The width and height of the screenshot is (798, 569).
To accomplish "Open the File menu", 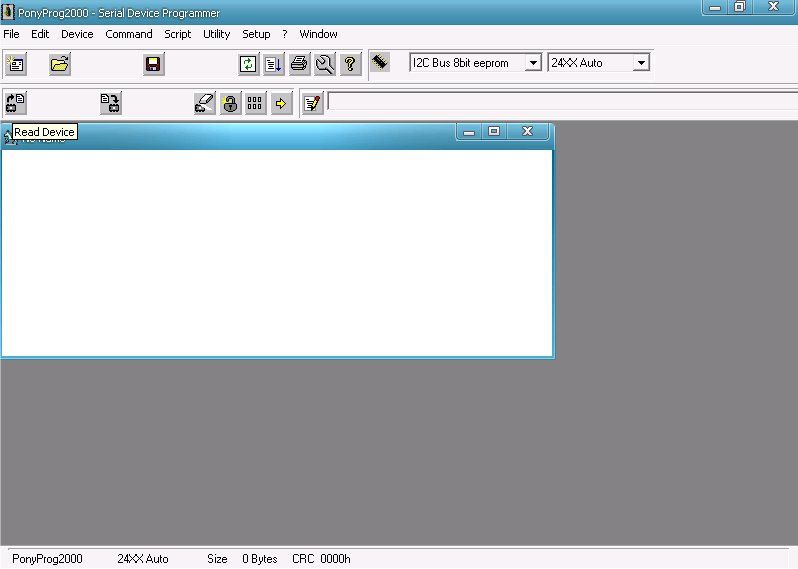I will pos(11,34).
